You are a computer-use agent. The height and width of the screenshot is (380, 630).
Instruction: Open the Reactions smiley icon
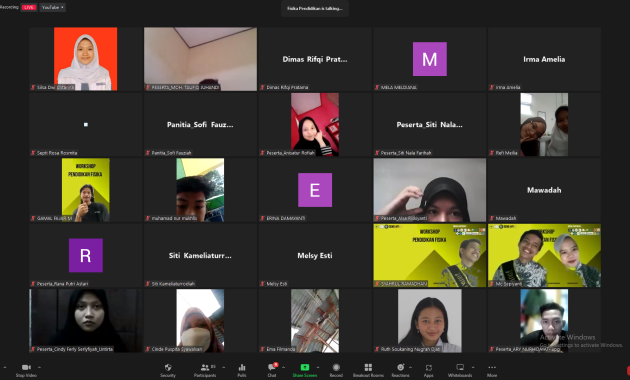coord(401,367)
